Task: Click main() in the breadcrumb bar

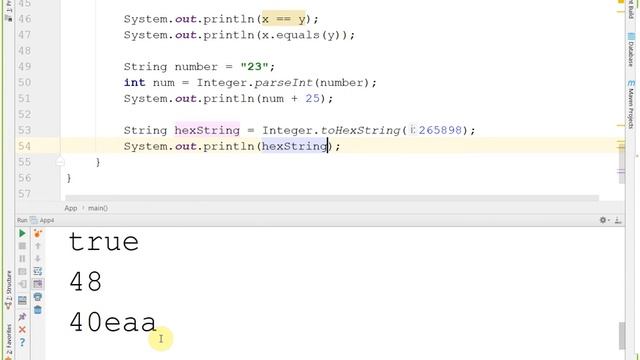Action: point(98,208)
